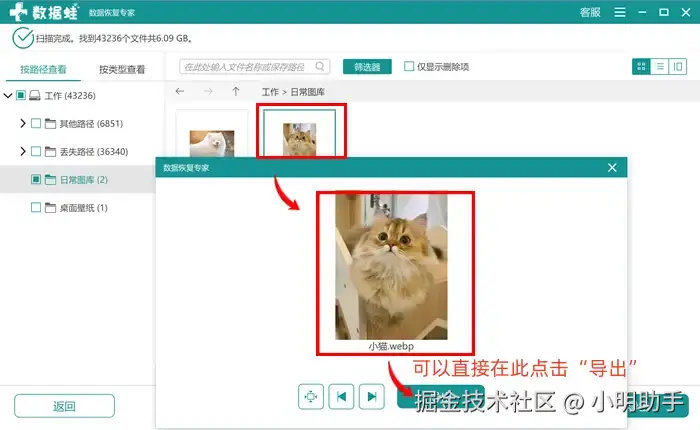Open the 筛选器 filter button

pos(367,67)
